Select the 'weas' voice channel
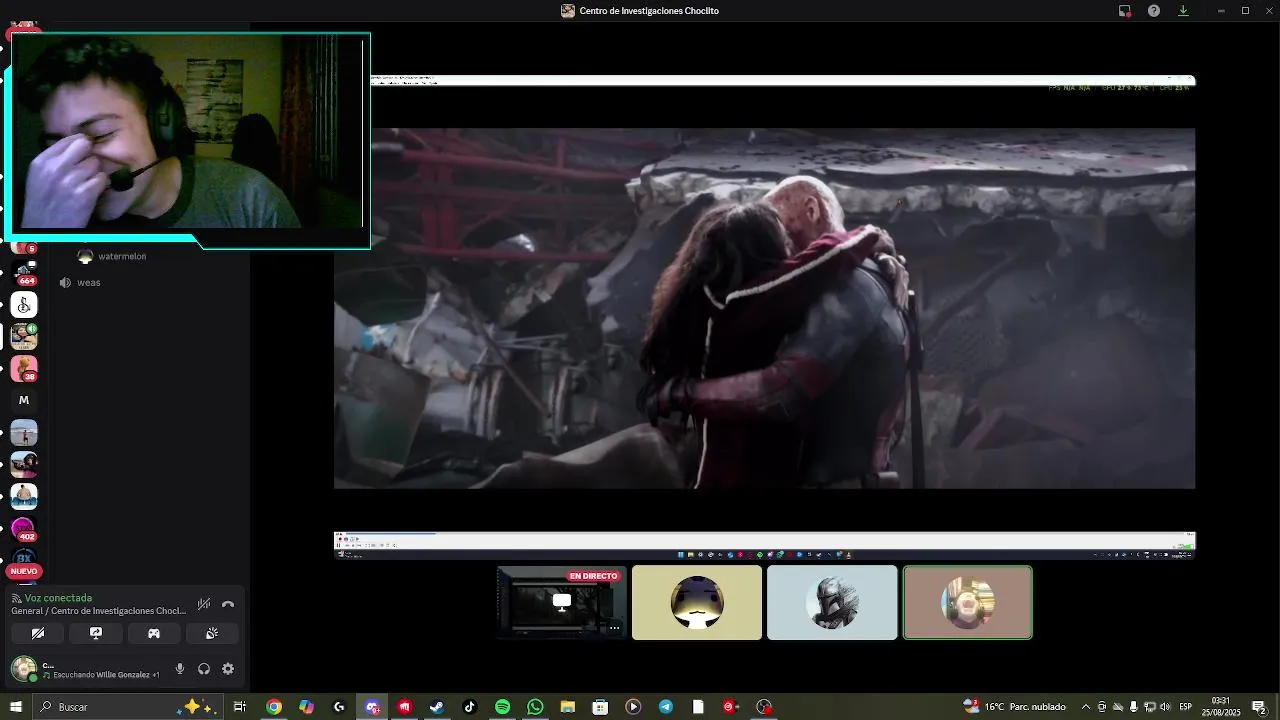The image size is (1280, 720). point(89,283)
